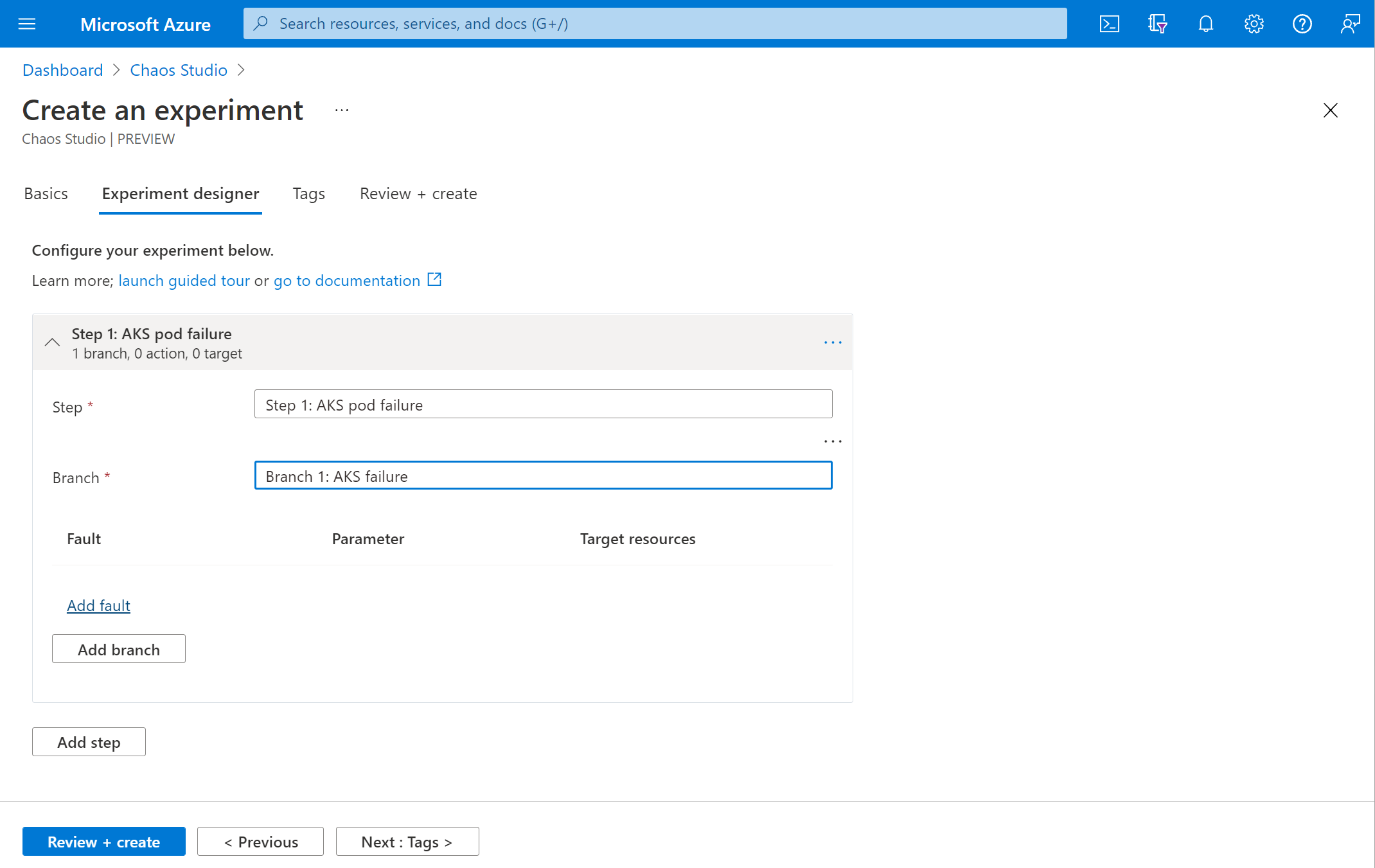Image resolution: width=1375 pixels, height=868 pixels.
Task: Click the Add fault link
Action: (98, 605)
